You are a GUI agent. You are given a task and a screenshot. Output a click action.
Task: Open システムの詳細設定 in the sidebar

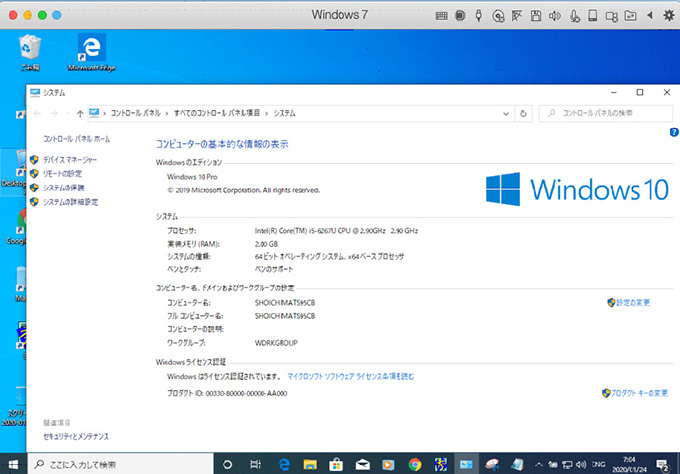click(x=70, y=202)
